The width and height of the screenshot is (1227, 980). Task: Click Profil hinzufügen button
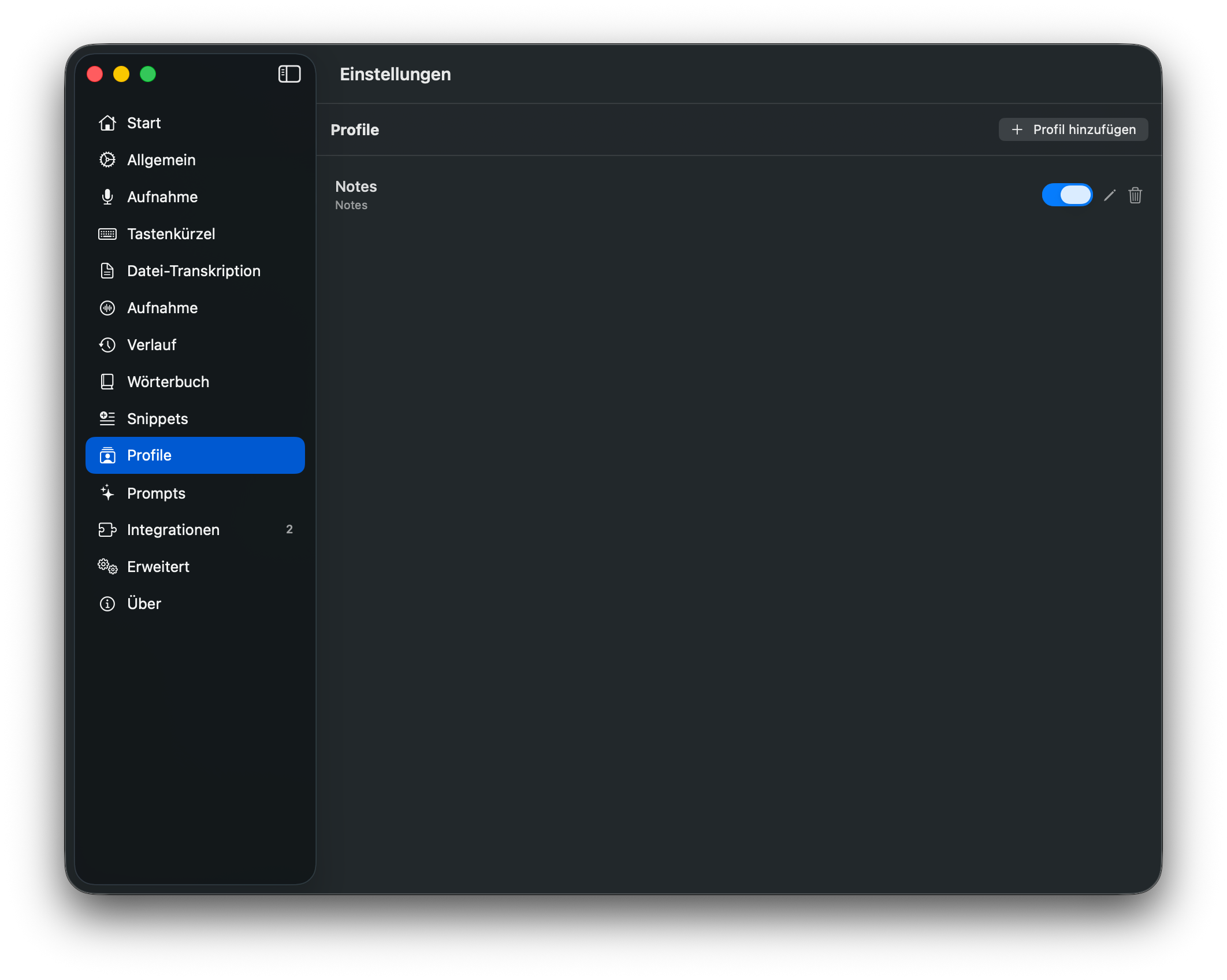(x=1073, y=129)
